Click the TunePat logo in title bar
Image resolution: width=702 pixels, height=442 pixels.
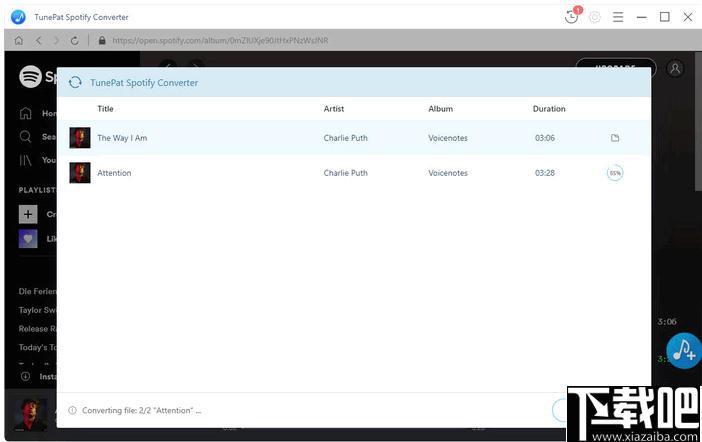[x=18, y=17]
